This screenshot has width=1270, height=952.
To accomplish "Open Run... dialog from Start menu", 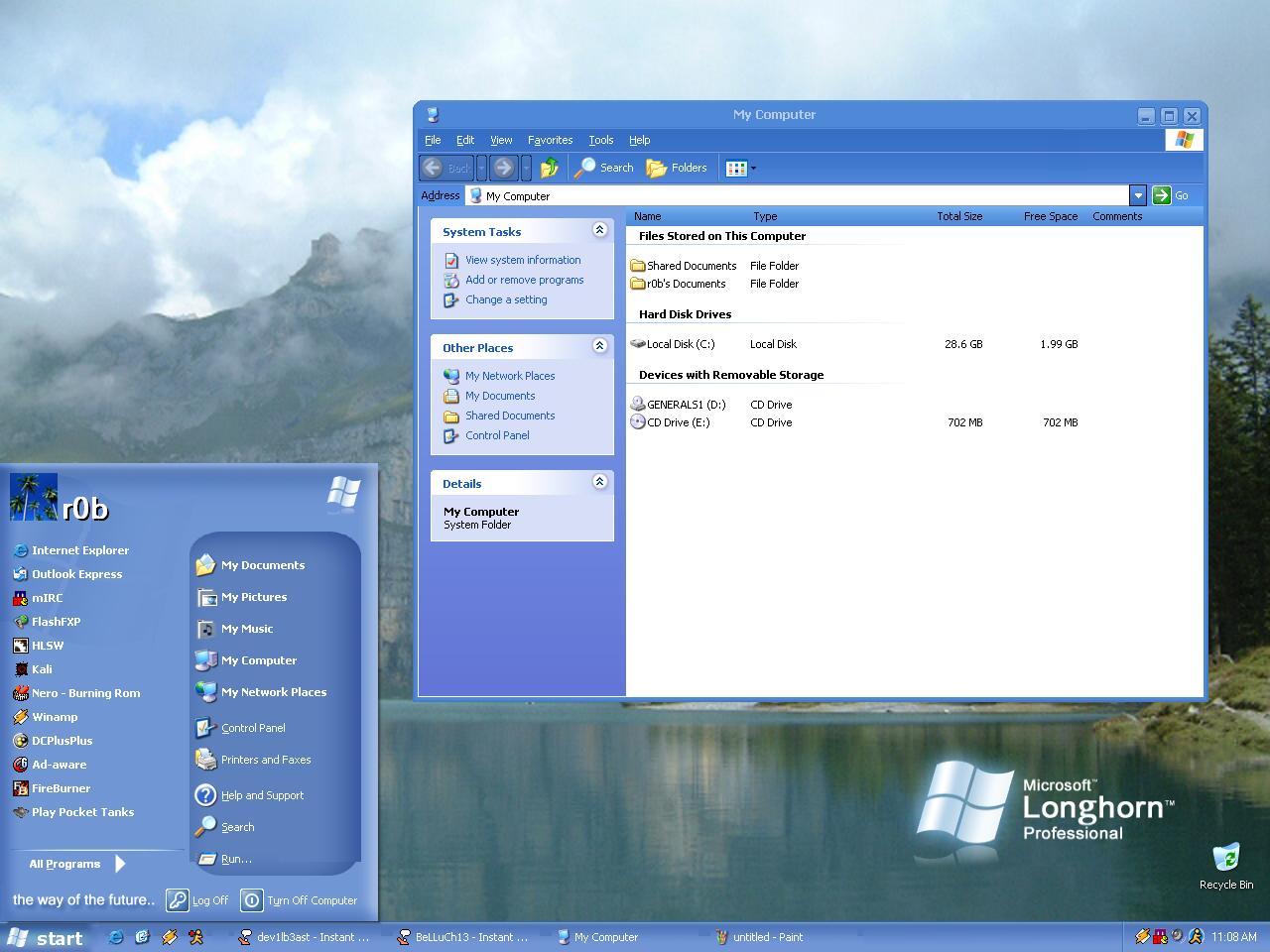I will (x=224, y=859).
